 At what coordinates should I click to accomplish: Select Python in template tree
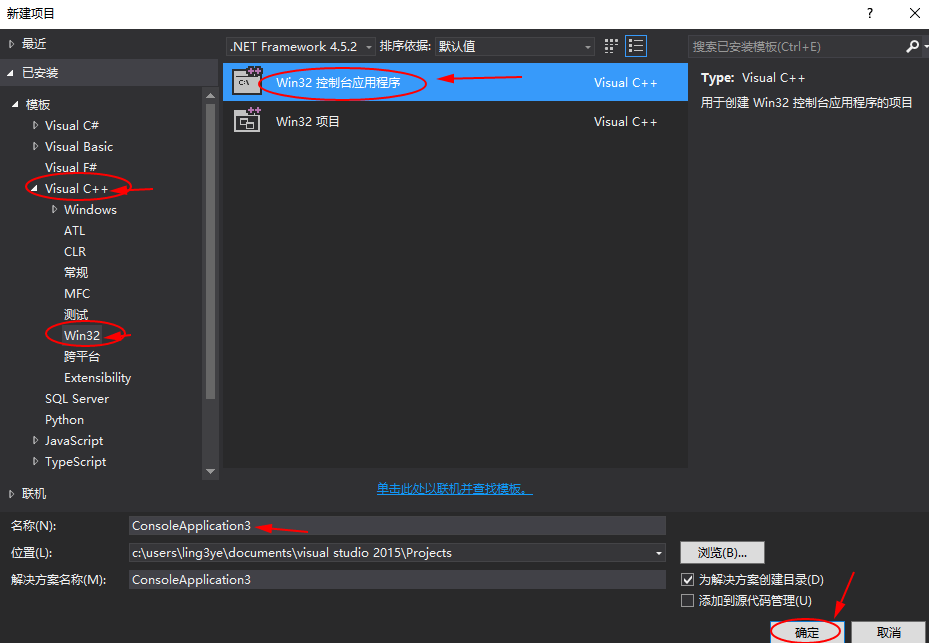click(64, 420)
